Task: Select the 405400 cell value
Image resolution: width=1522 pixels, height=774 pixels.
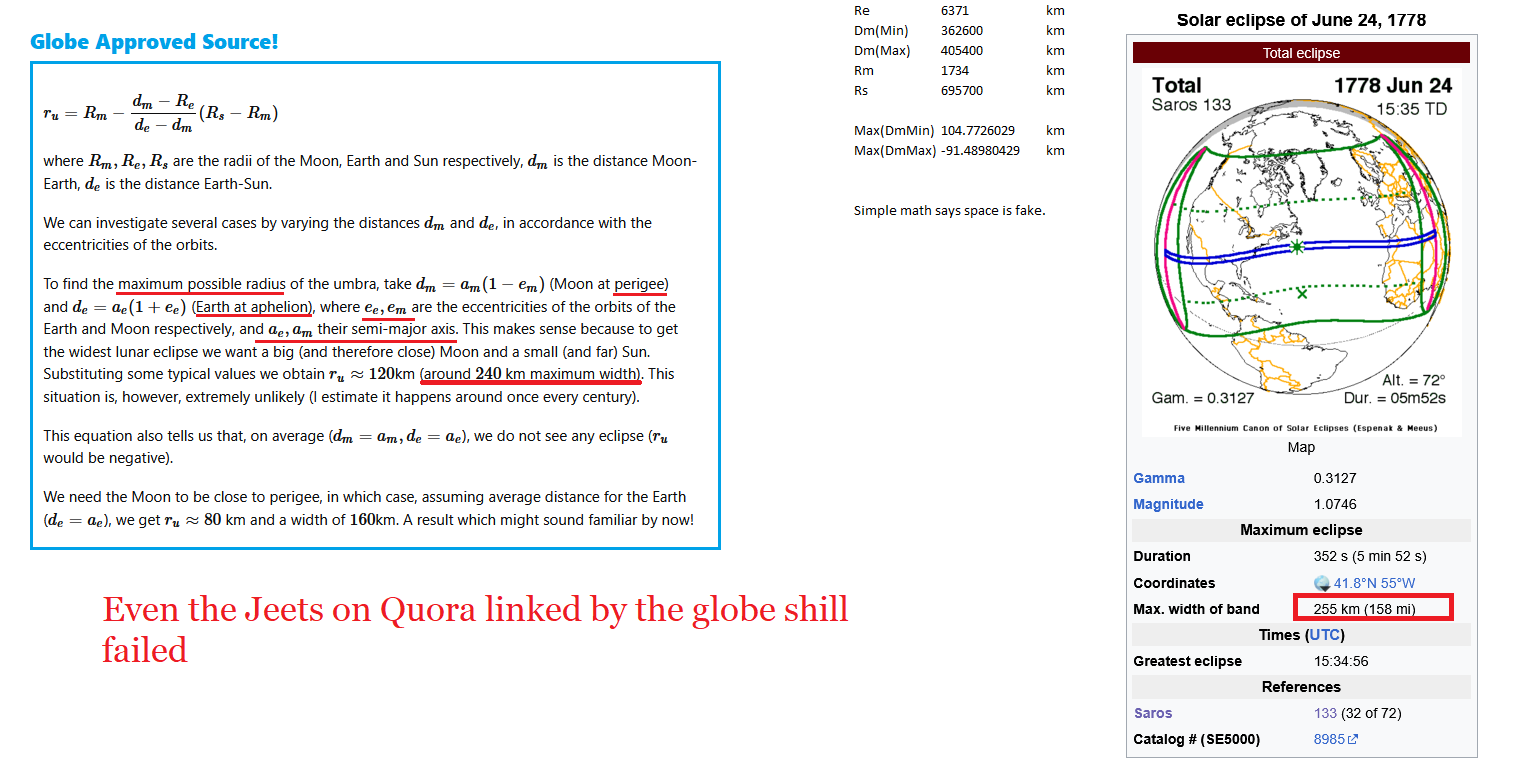Action: coord(962,51)
